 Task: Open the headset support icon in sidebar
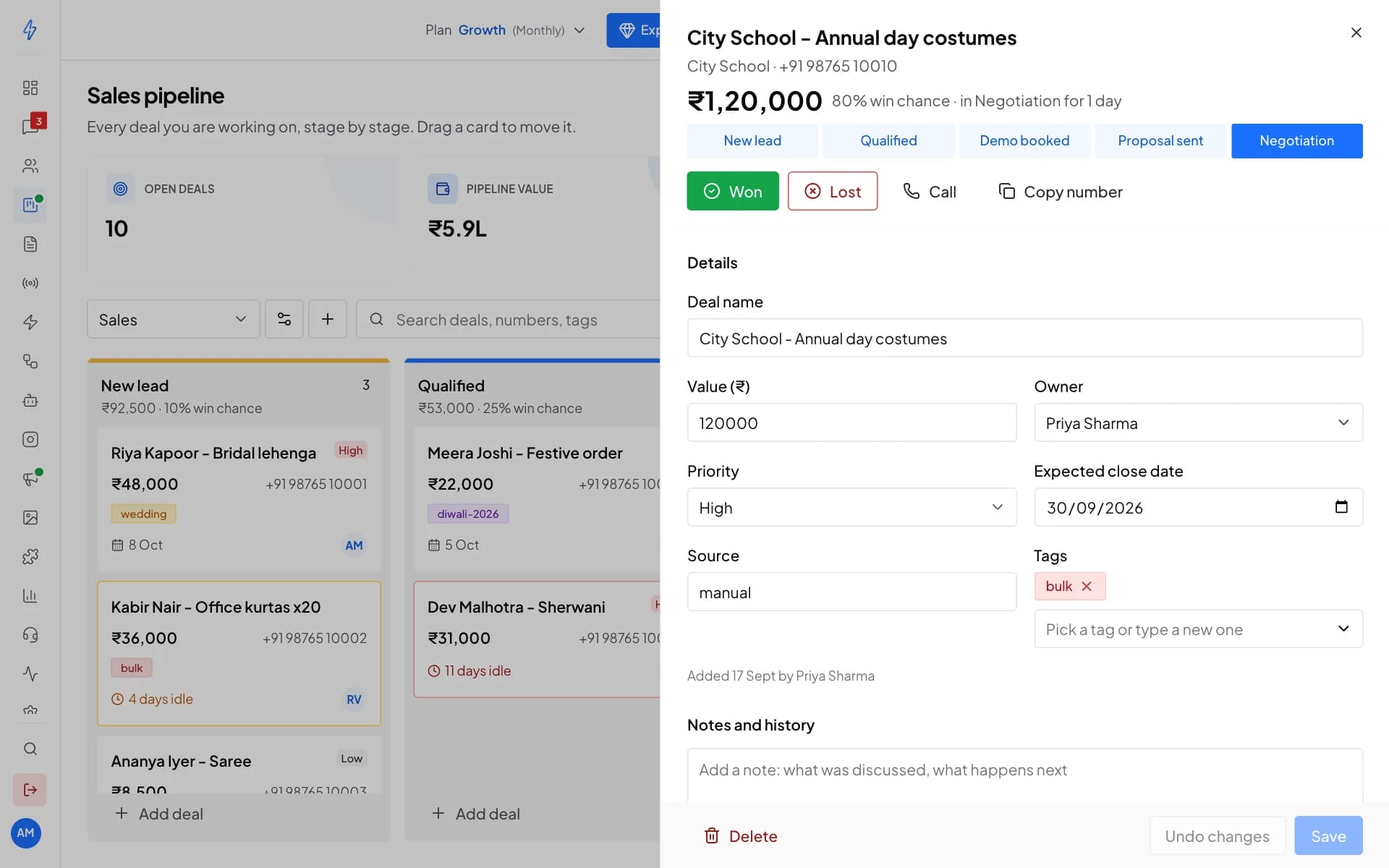click(x=30, y=634)
